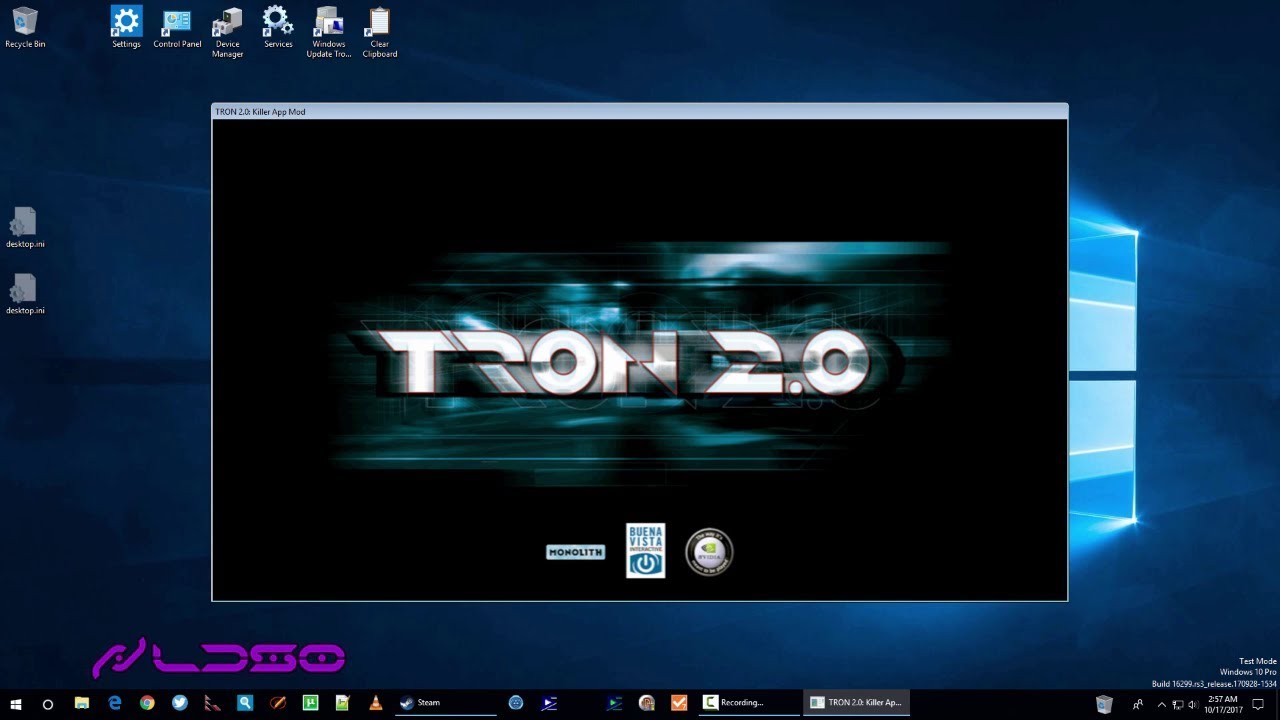
Task: Open the Windows Start menu
Action: click(16, 703)
